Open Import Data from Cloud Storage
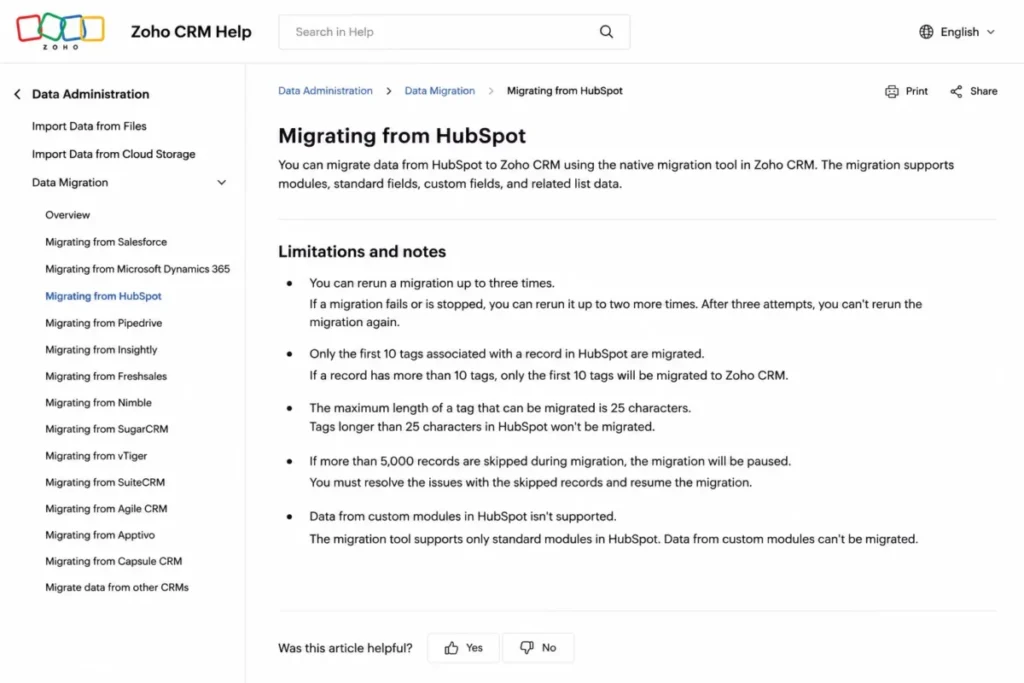The image size is (1024, 683). click(x=114, y=154)
